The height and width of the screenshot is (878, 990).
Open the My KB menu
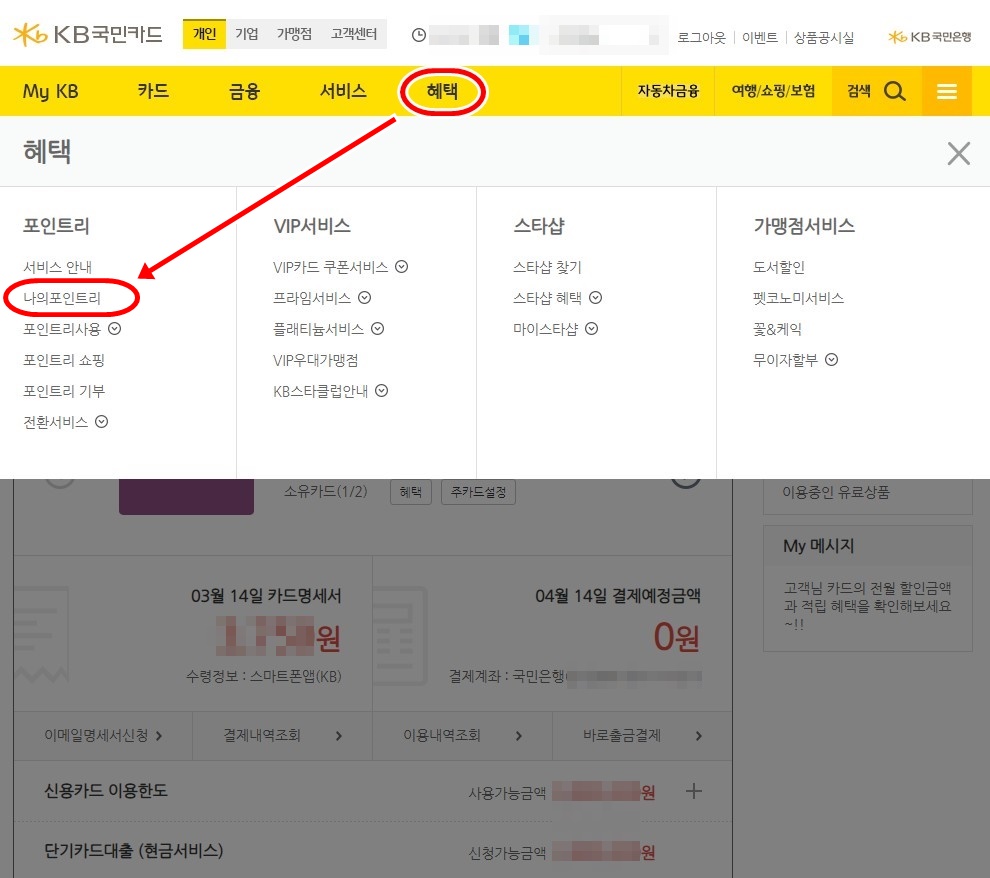(x=51, y=92)
